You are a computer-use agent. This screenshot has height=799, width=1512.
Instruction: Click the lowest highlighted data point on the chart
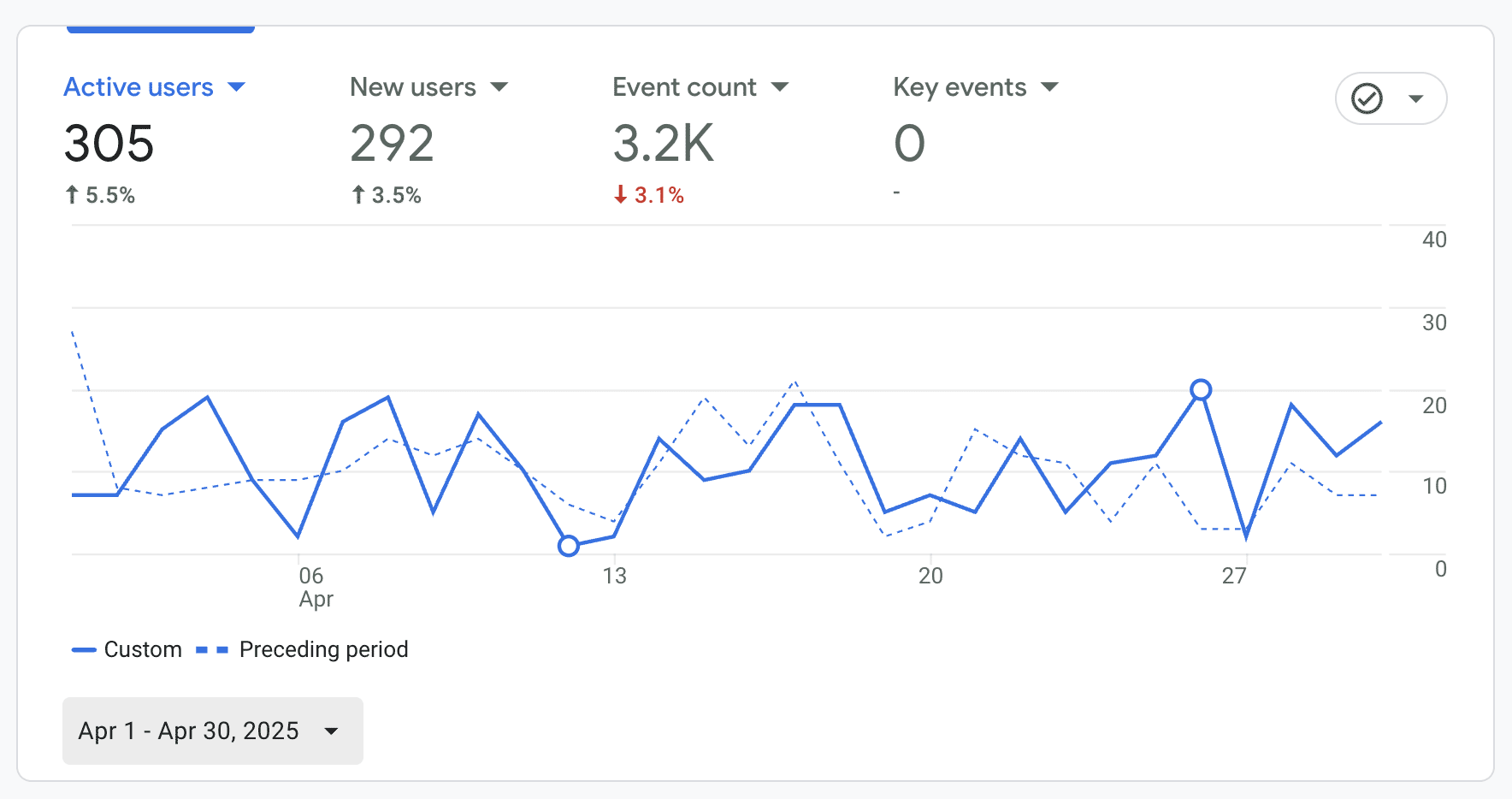(x=569, y=545)
